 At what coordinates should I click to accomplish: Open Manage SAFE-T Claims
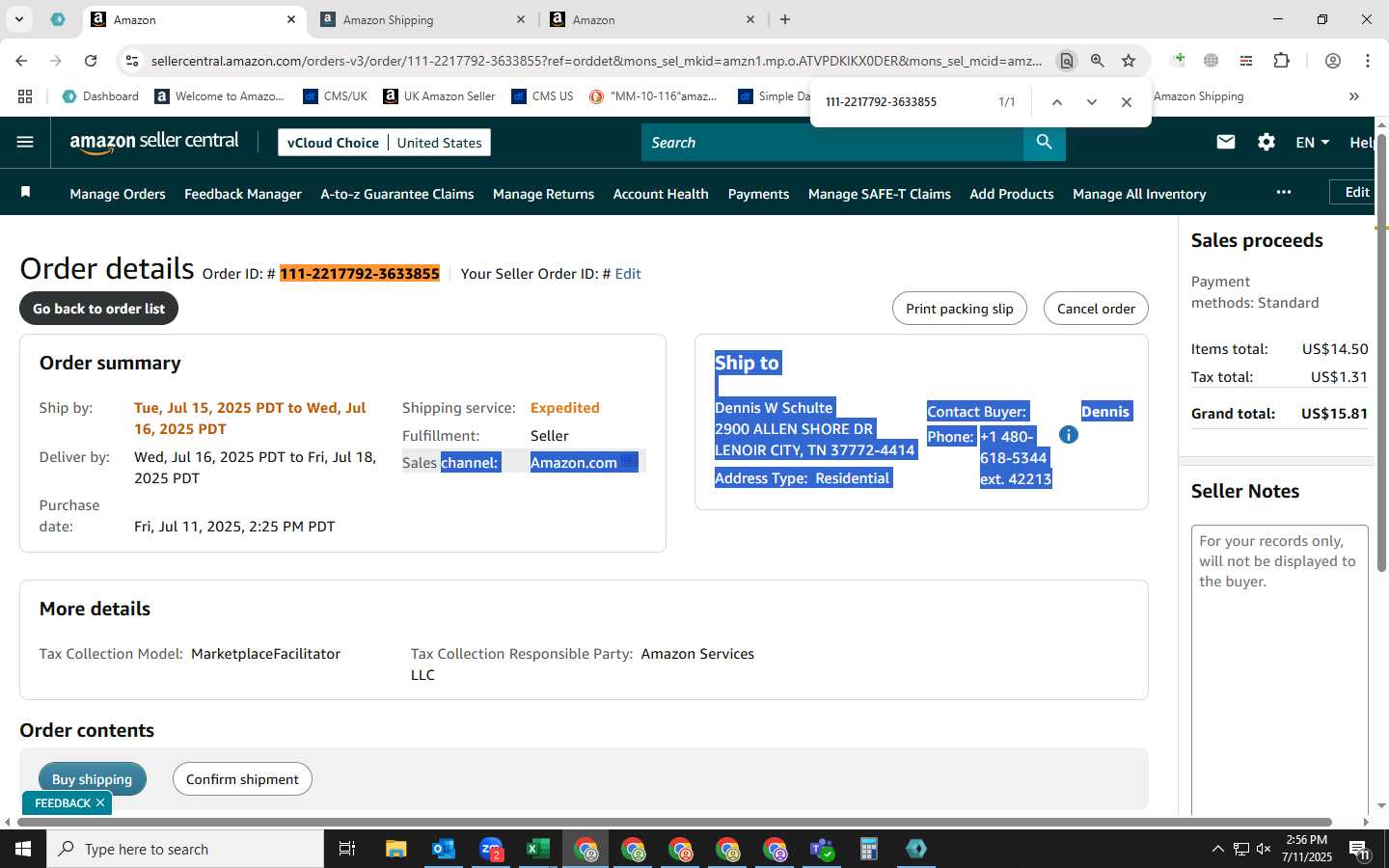(880, 194)
